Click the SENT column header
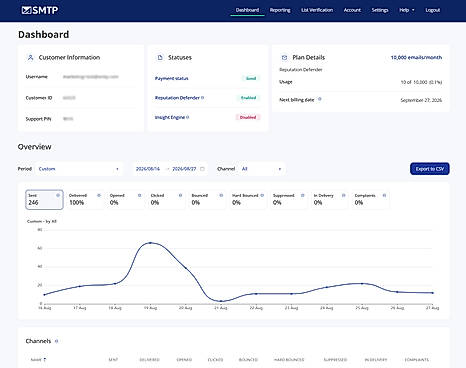Image resolution: width=466 pixels, height=368 pixels. [x=113, y=360]
